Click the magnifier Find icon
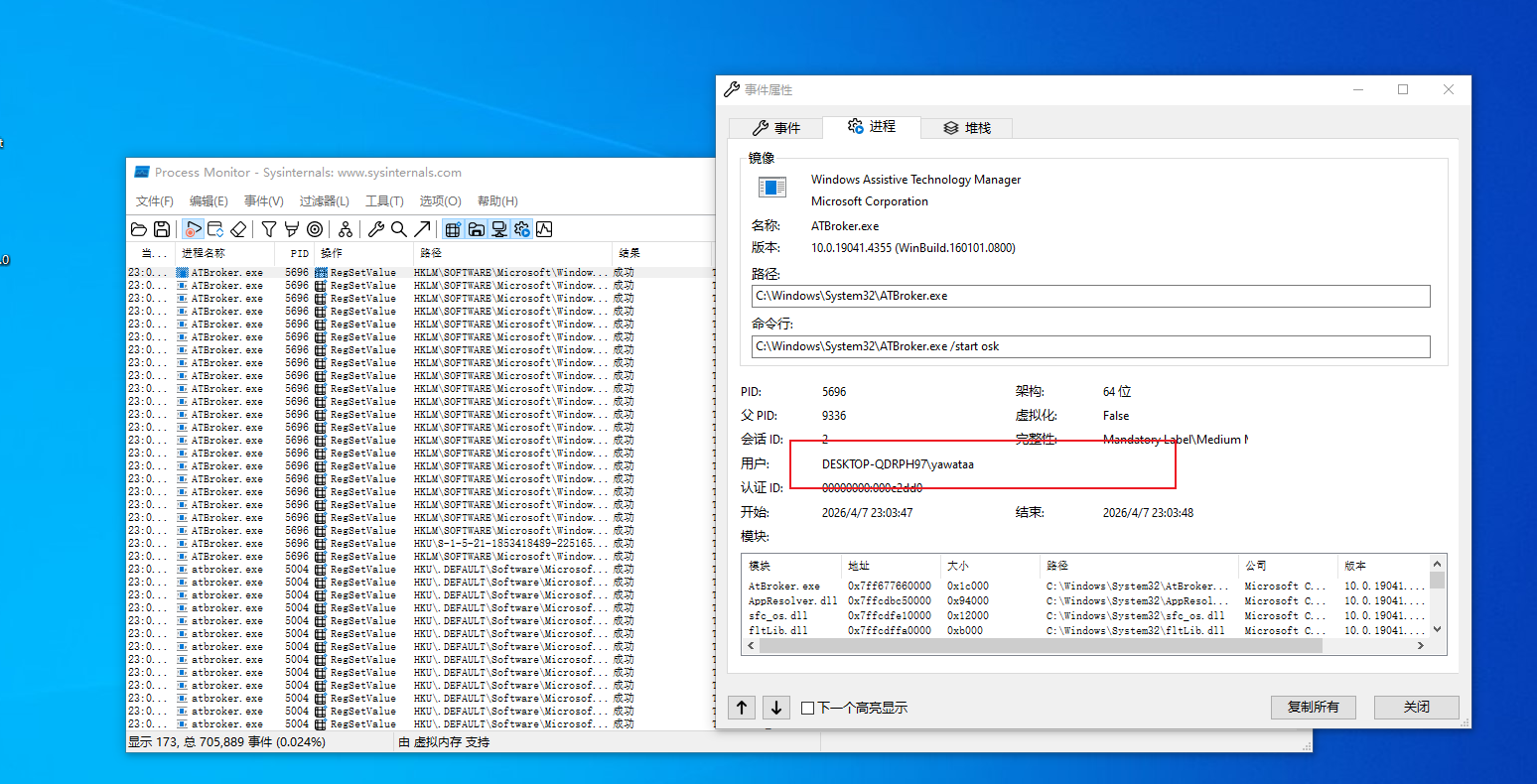Image resolution: width=1537 pixels, height=784 pixels. click(399, 229)
